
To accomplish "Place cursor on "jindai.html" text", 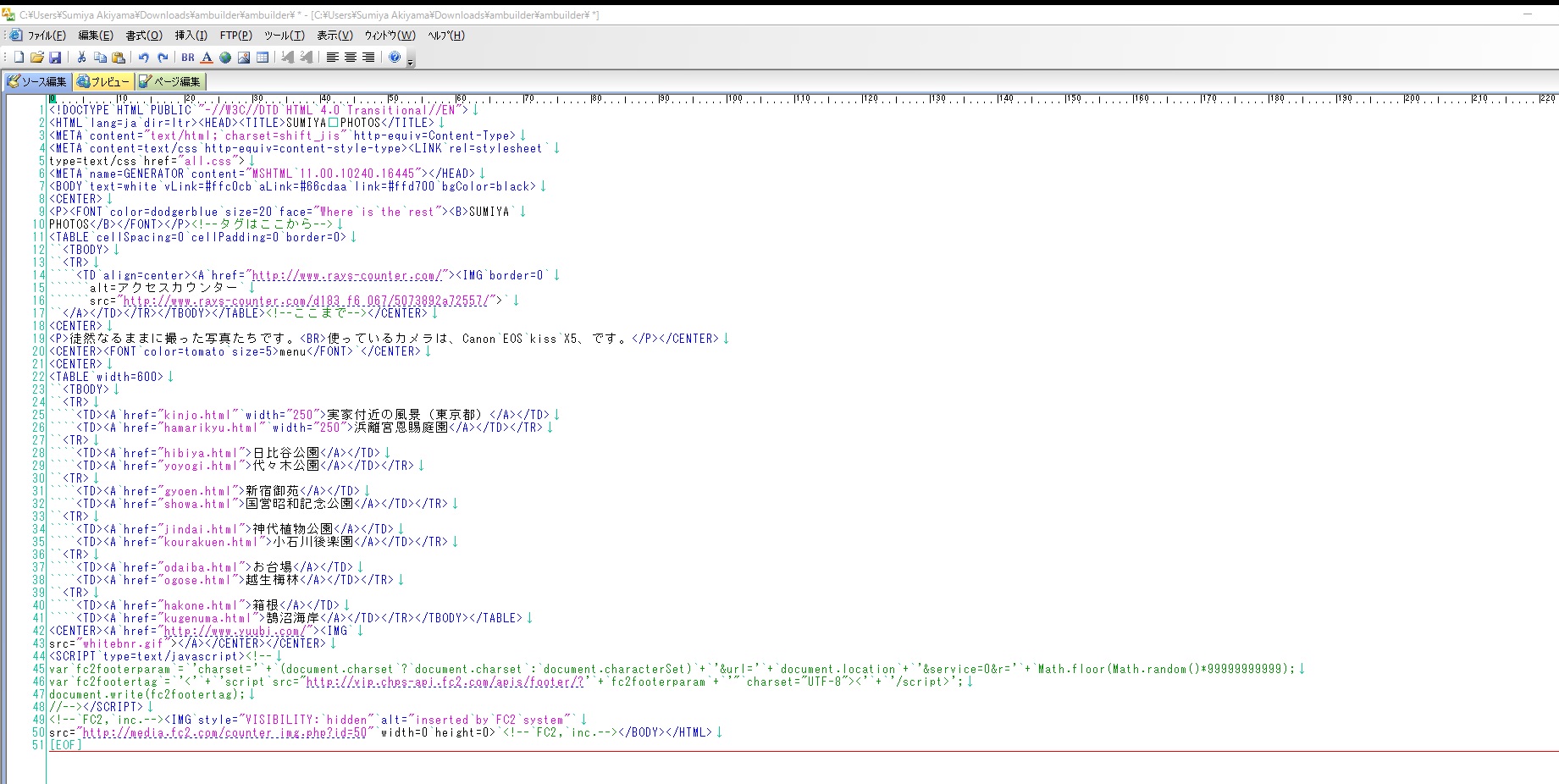I will tap(202, 529).
